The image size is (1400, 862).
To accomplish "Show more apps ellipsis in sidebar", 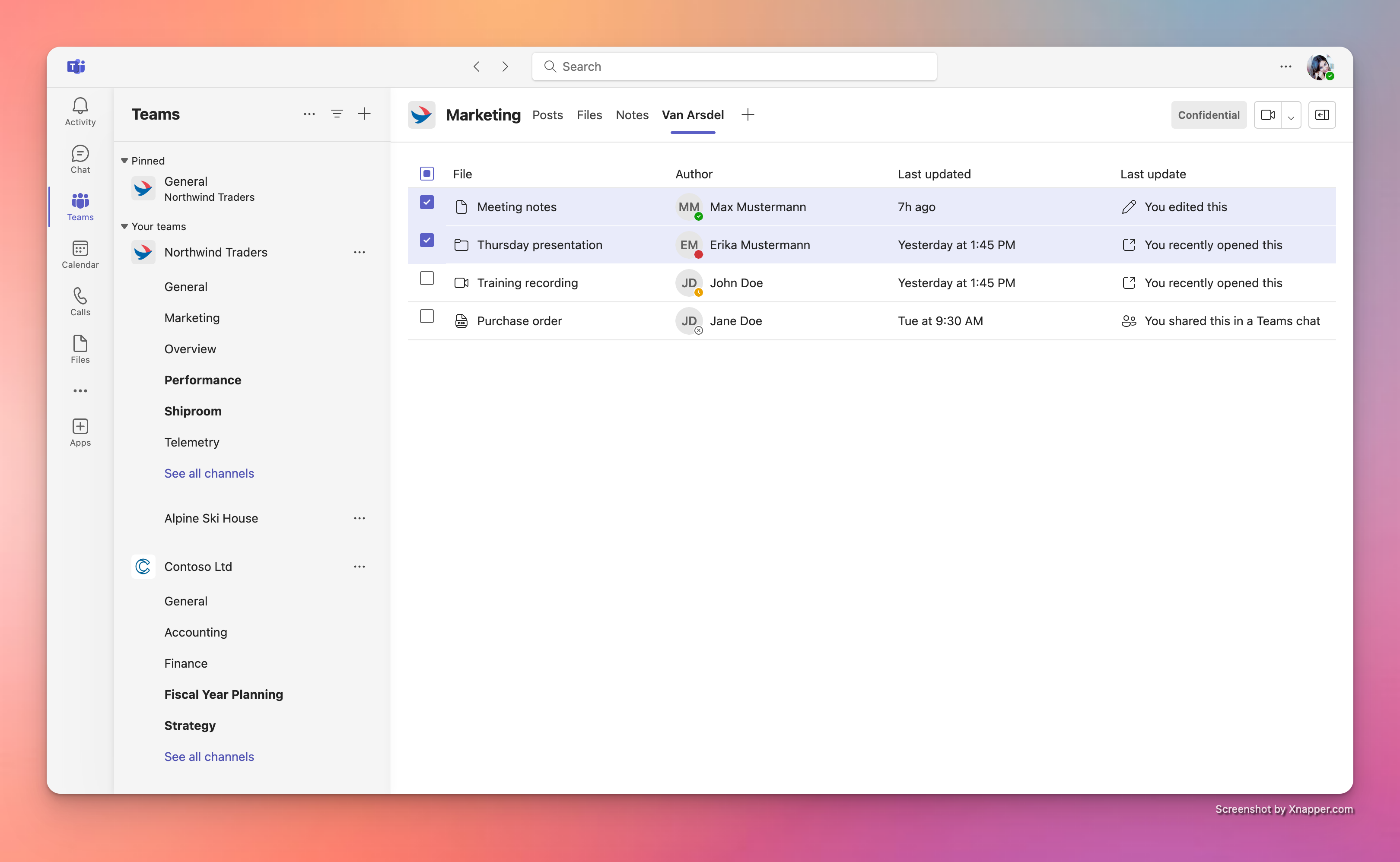I will [80, 391].
